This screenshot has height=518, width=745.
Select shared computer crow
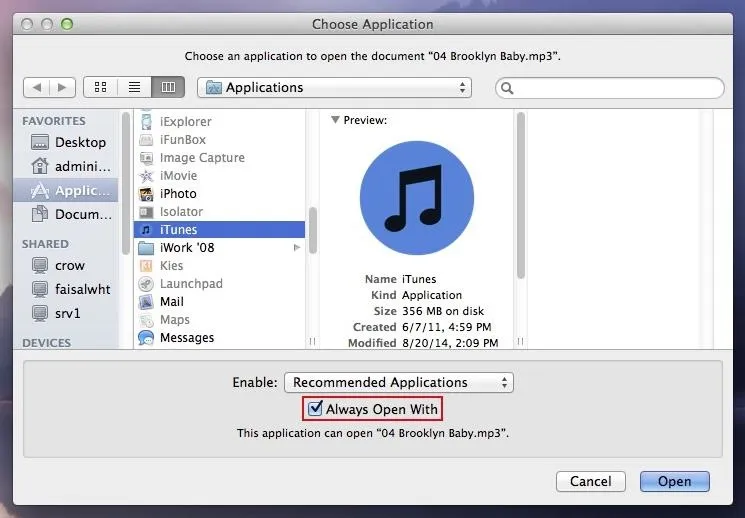point(68,265)
